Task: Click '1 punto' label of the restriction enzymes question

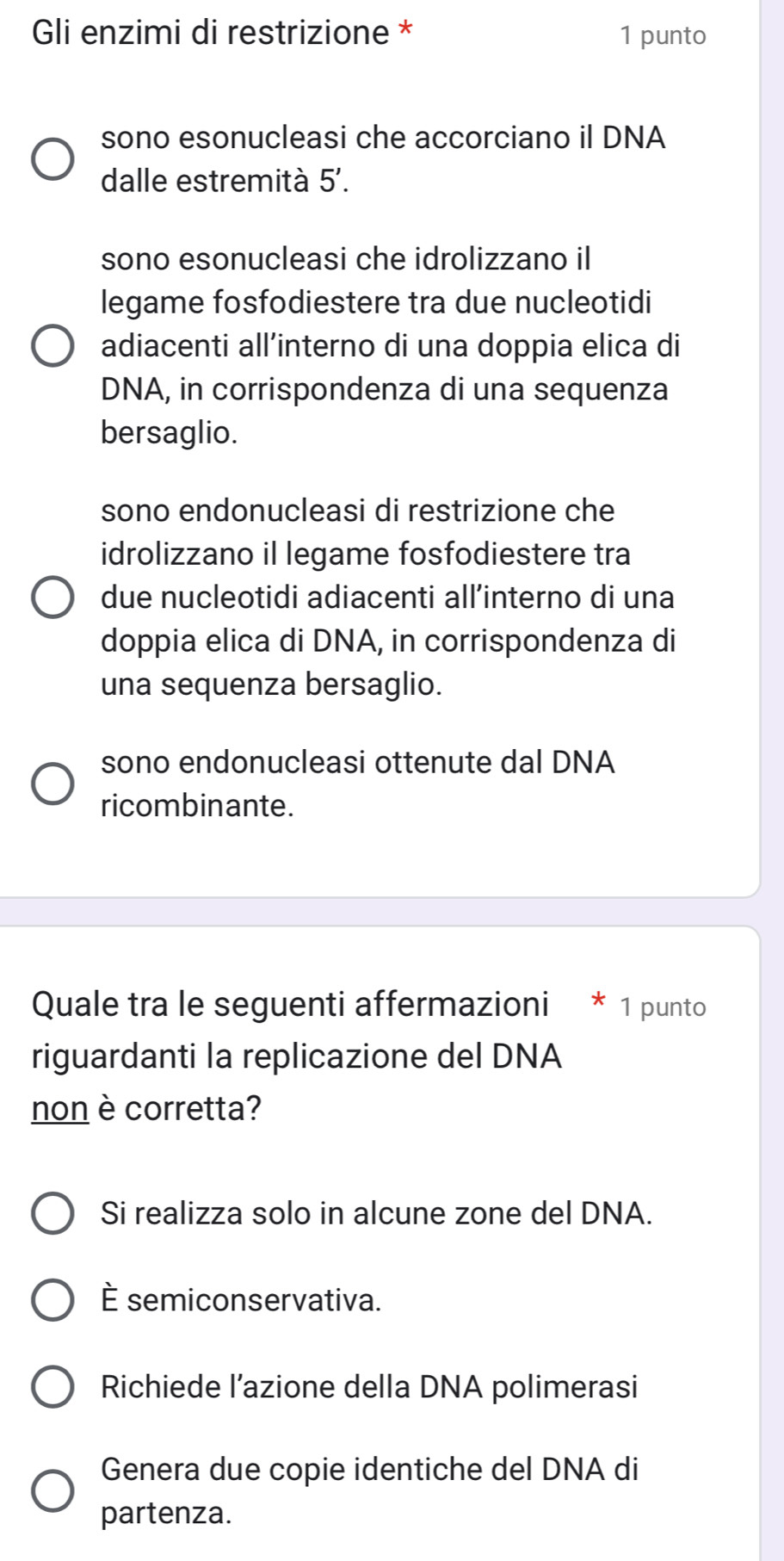Action: pos(662,36)
